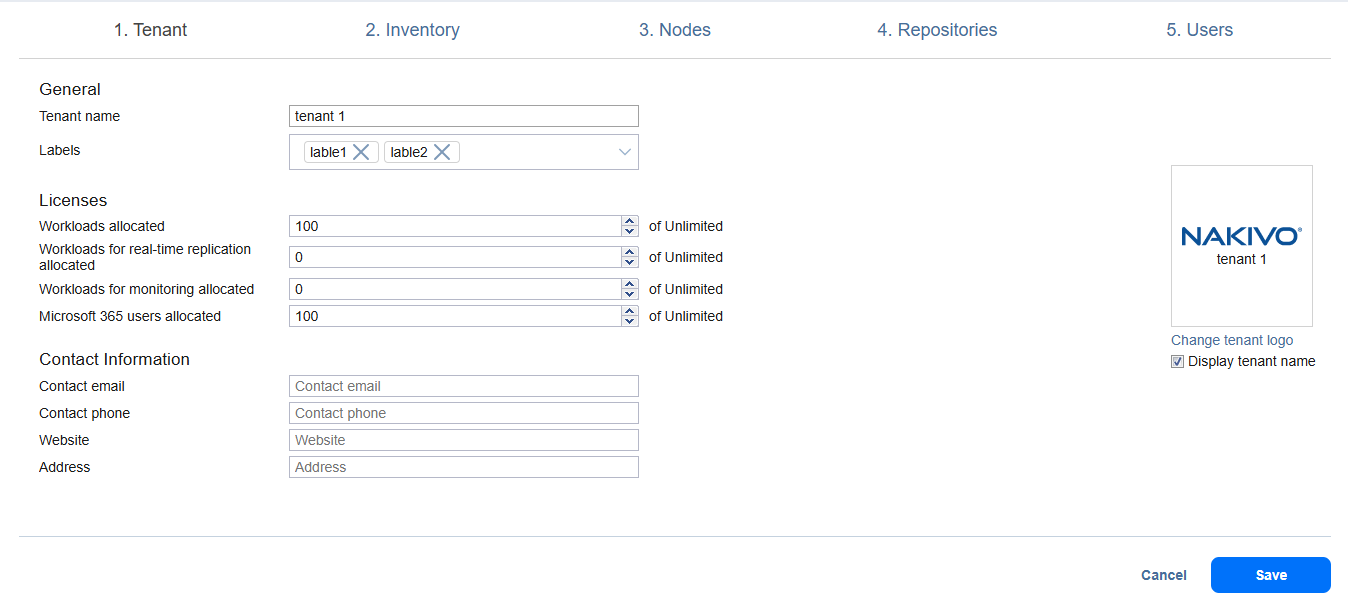Click into the Tenant name field
This screenshot has width=1348, height=610.
(463, 116)
